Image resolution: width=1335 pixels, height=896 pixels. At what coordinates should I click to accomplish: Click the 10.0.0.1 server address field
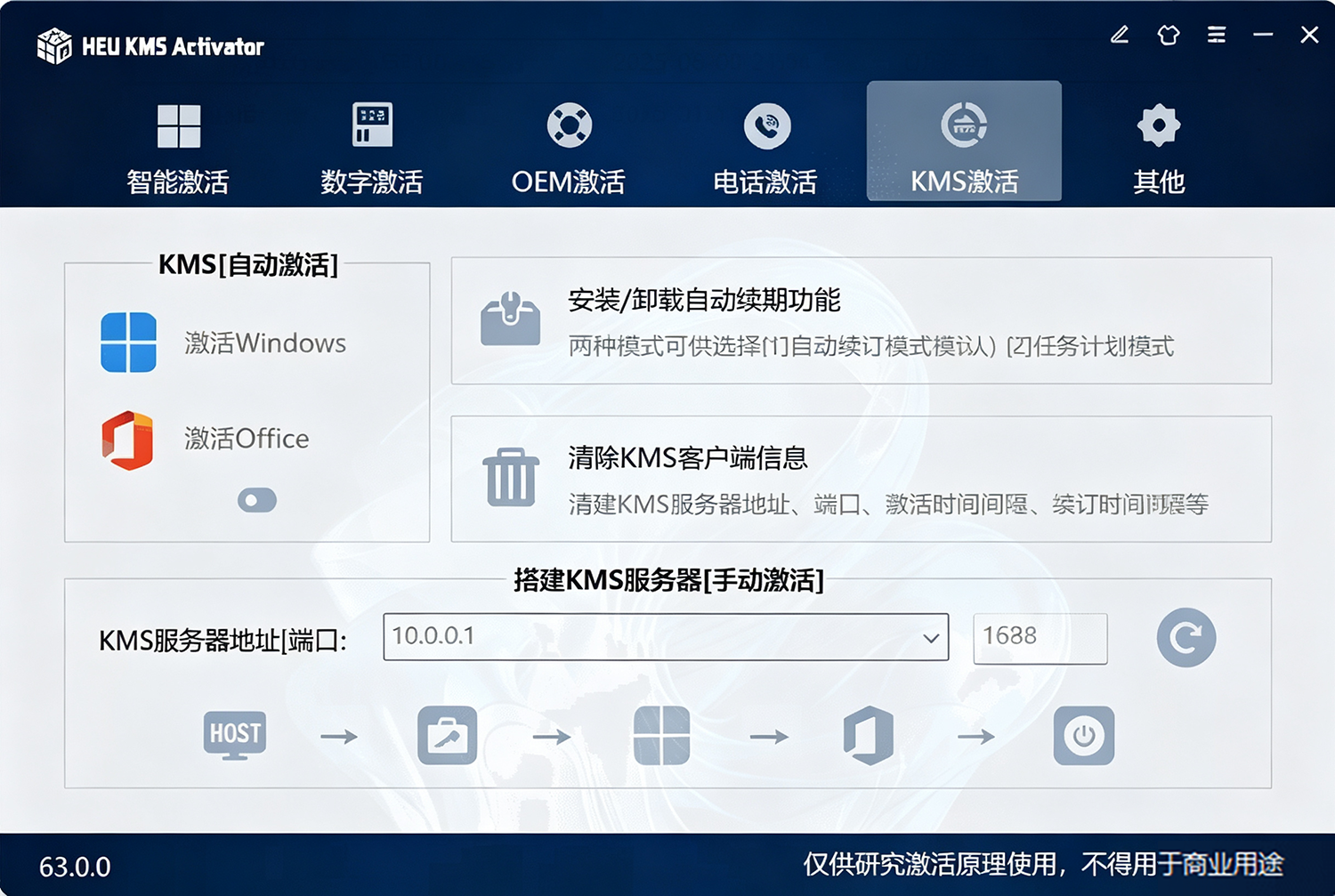coord(666,637)
